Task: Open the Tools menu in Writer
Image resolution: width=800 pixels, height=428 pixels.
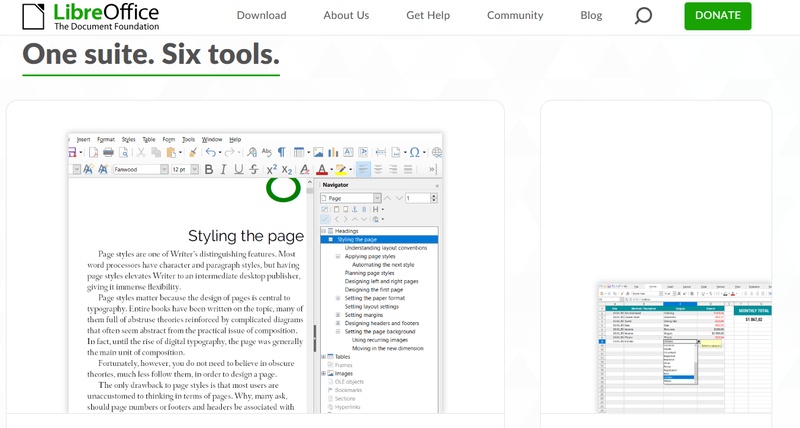Action: coord(188,139)
